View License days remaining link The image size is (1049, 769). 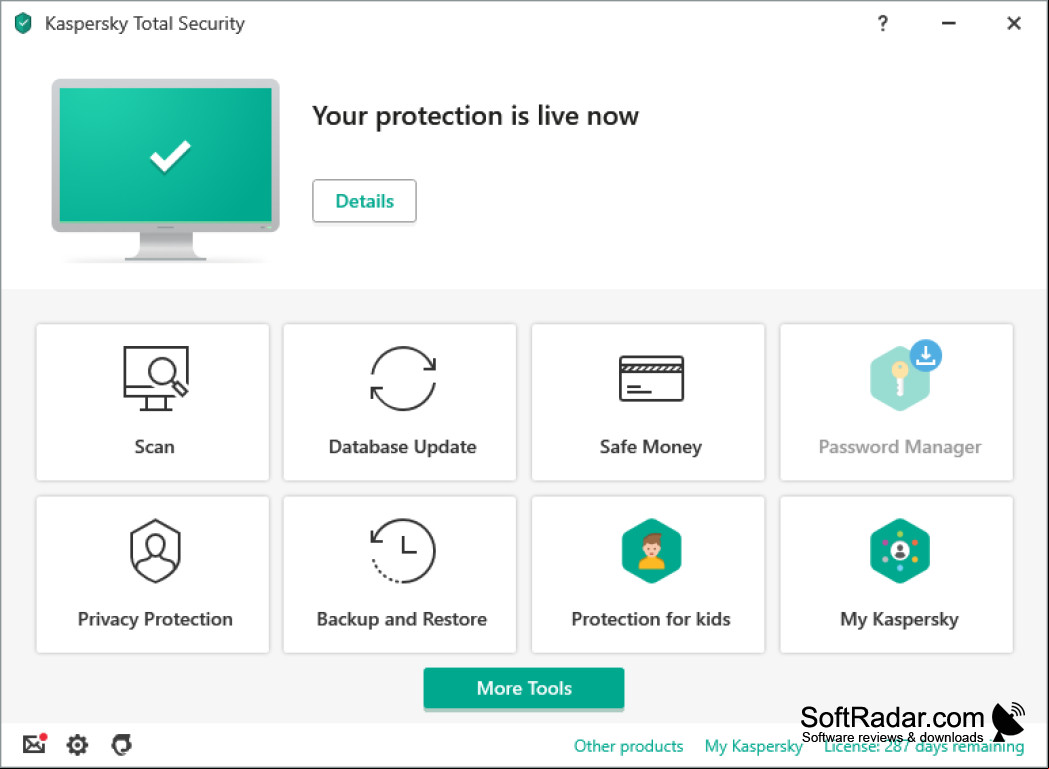pos(924,747)
